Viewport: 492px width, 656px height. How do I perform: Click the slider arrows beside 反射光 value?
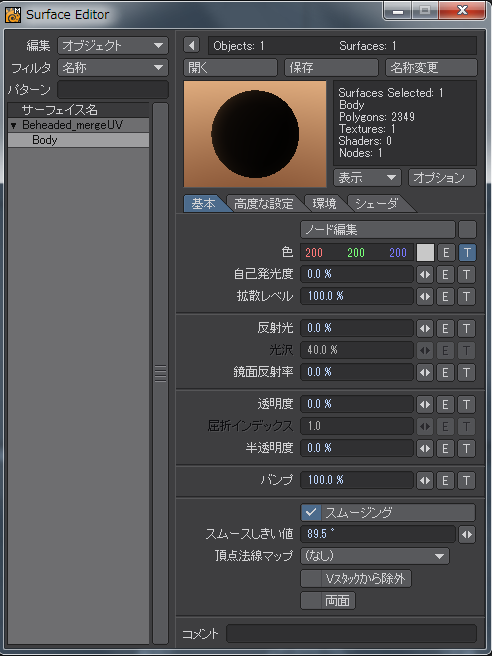(425, 328)
